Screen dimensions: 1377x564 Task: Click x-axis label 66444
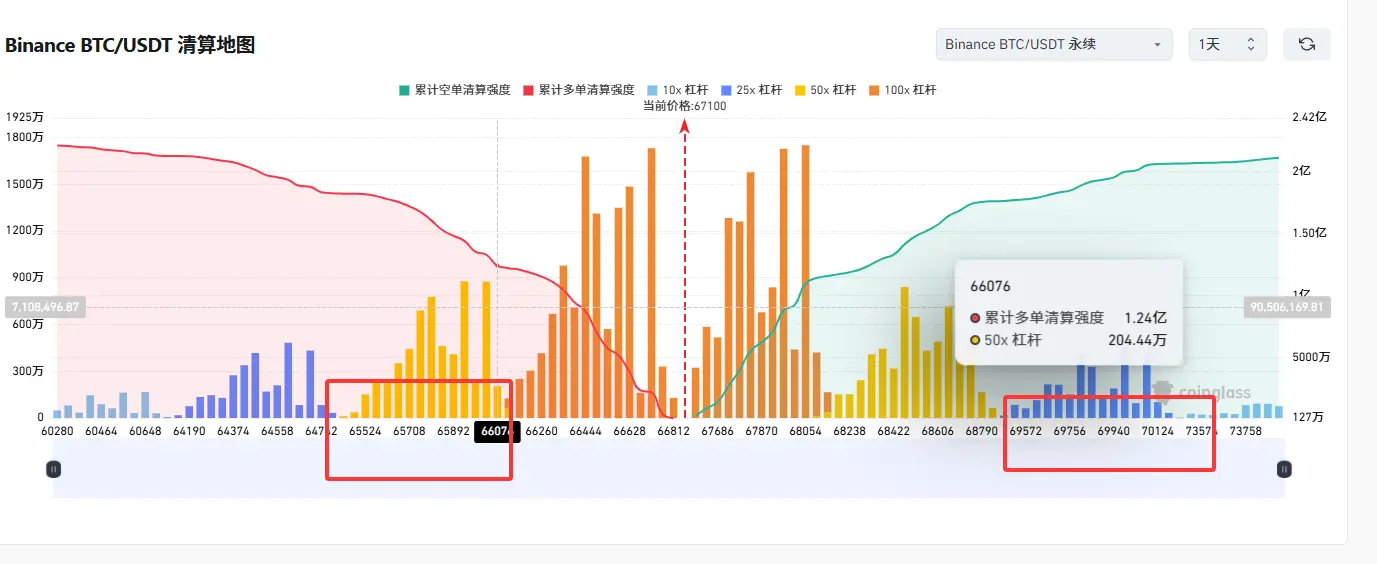[585, 431]
